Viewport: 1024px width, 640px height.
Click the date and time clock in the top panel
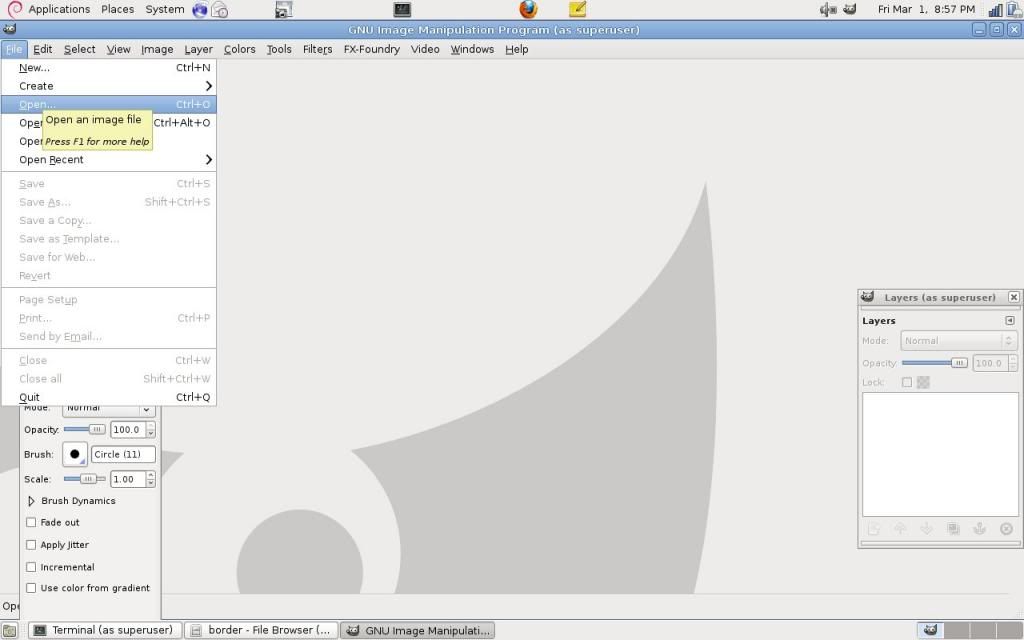[926, 9]
